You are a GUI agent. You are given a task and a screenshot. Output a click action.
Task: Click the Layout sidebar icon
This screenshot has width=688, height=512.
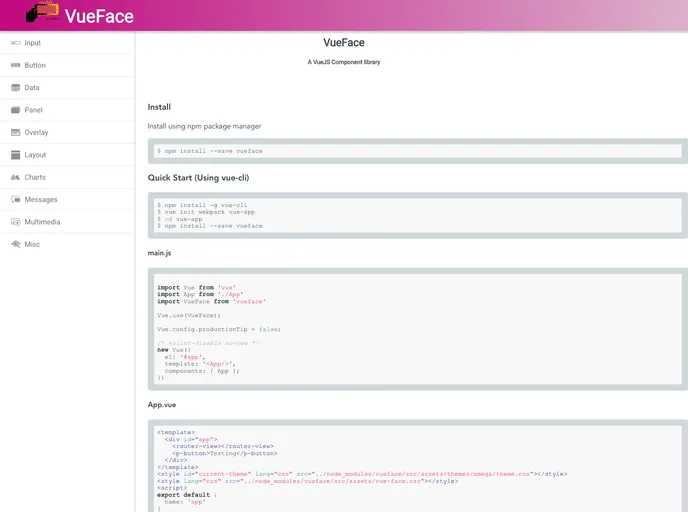tap(15, 154)
